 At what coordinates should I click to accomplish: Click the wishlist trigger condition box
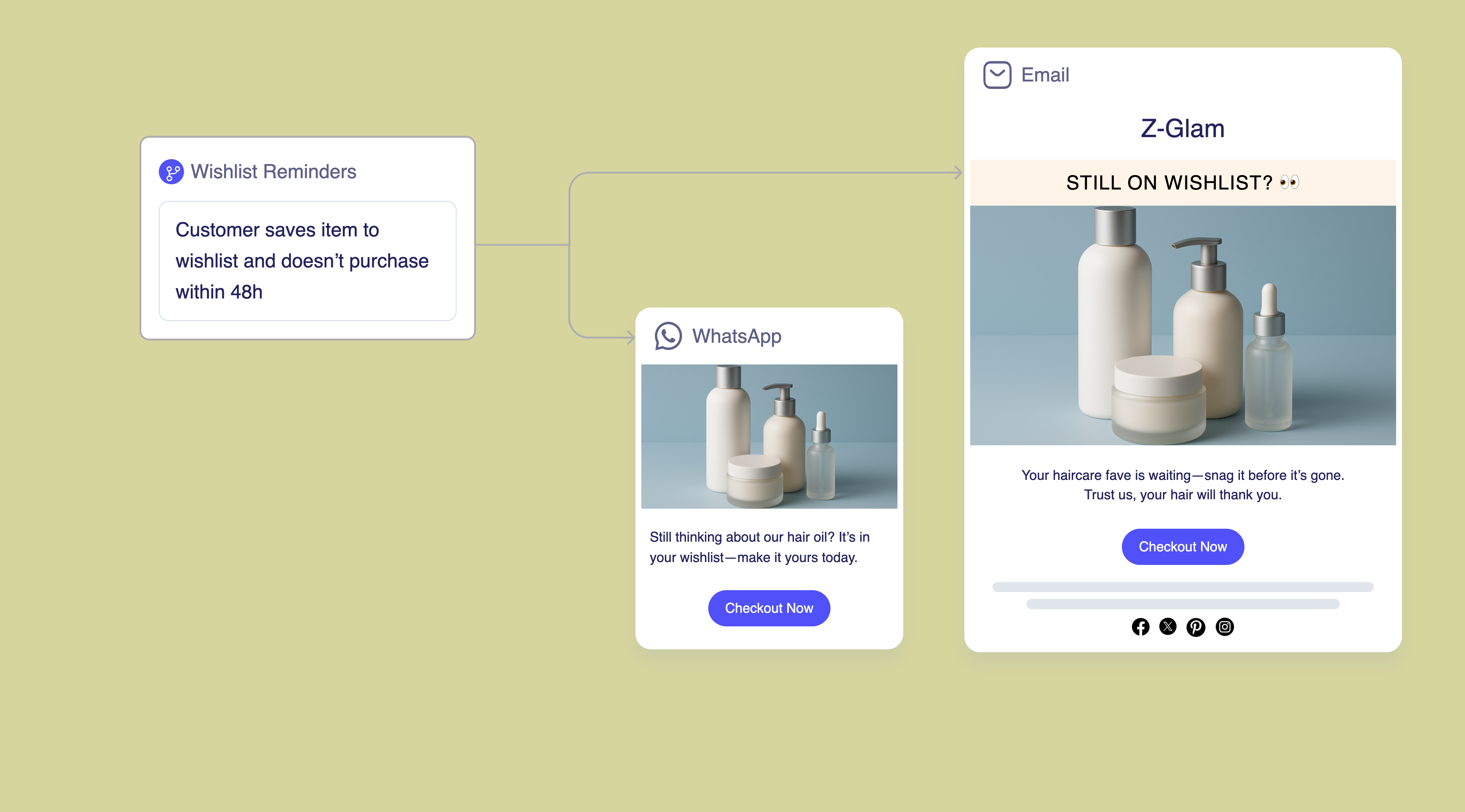coord(308,261)
